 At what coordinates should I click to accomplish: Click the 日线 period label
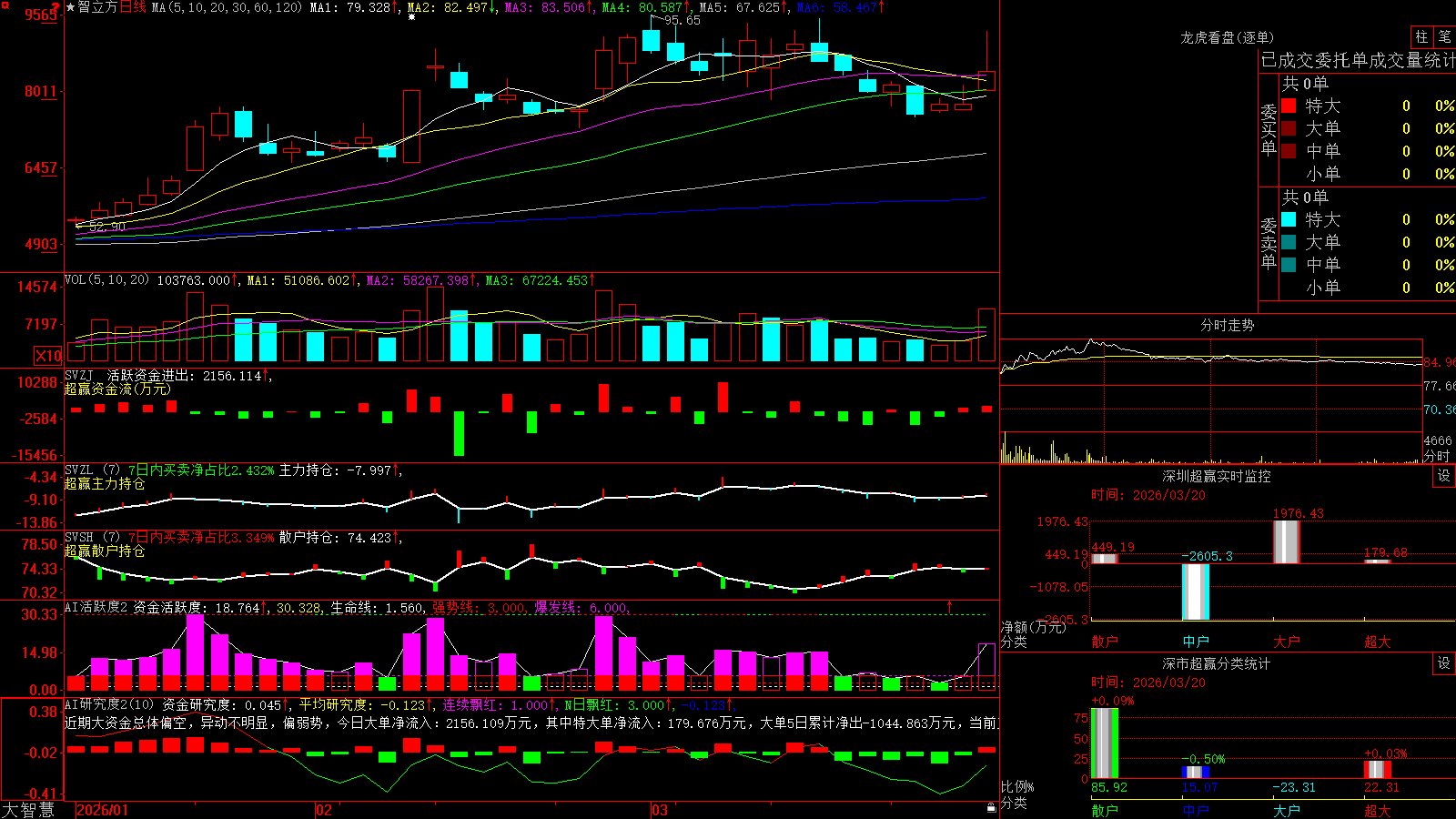coord(133,7)
